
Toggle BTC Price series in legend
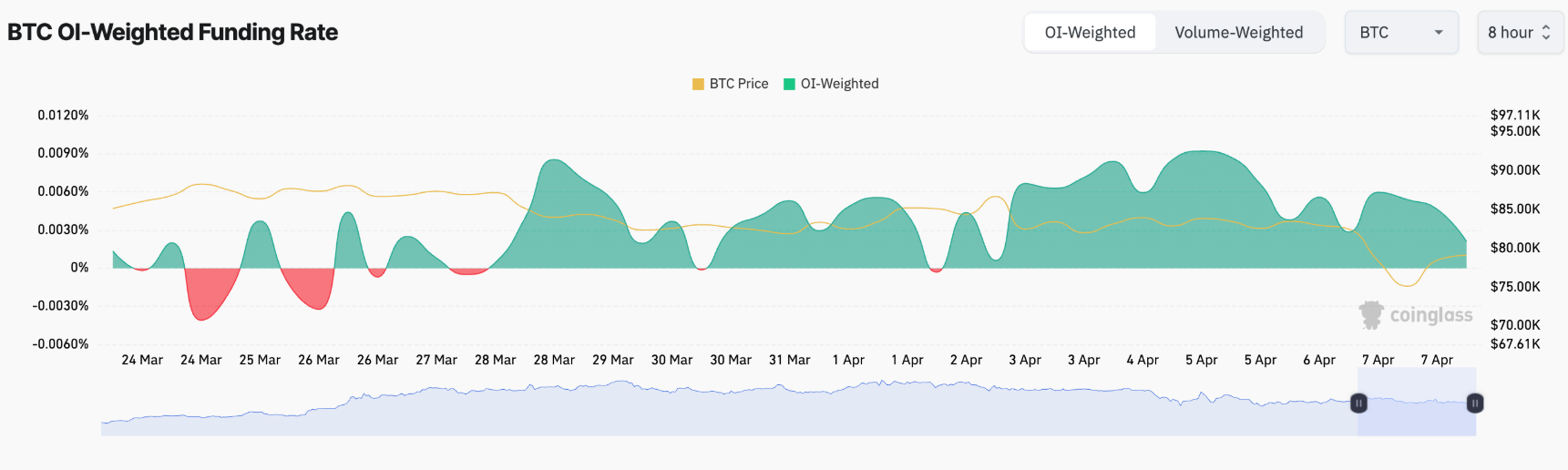point(731,84)
